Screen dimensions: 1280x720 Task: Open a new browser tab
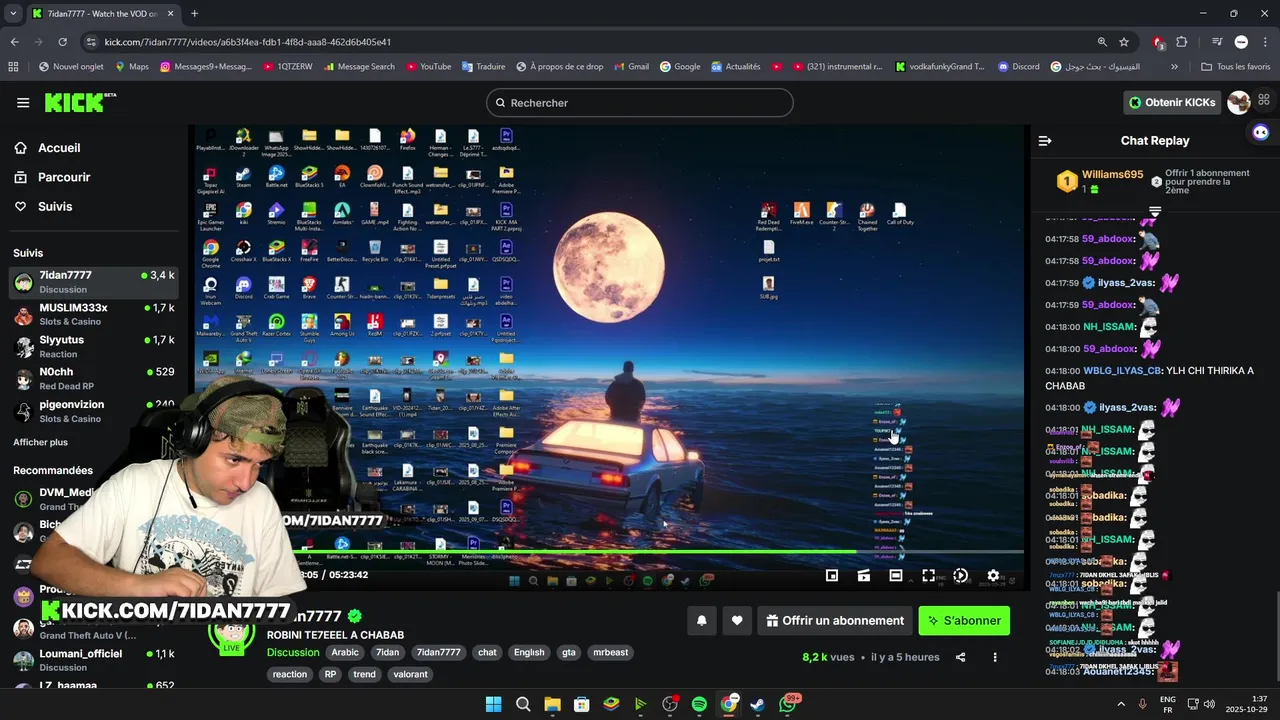pos(194,13)
